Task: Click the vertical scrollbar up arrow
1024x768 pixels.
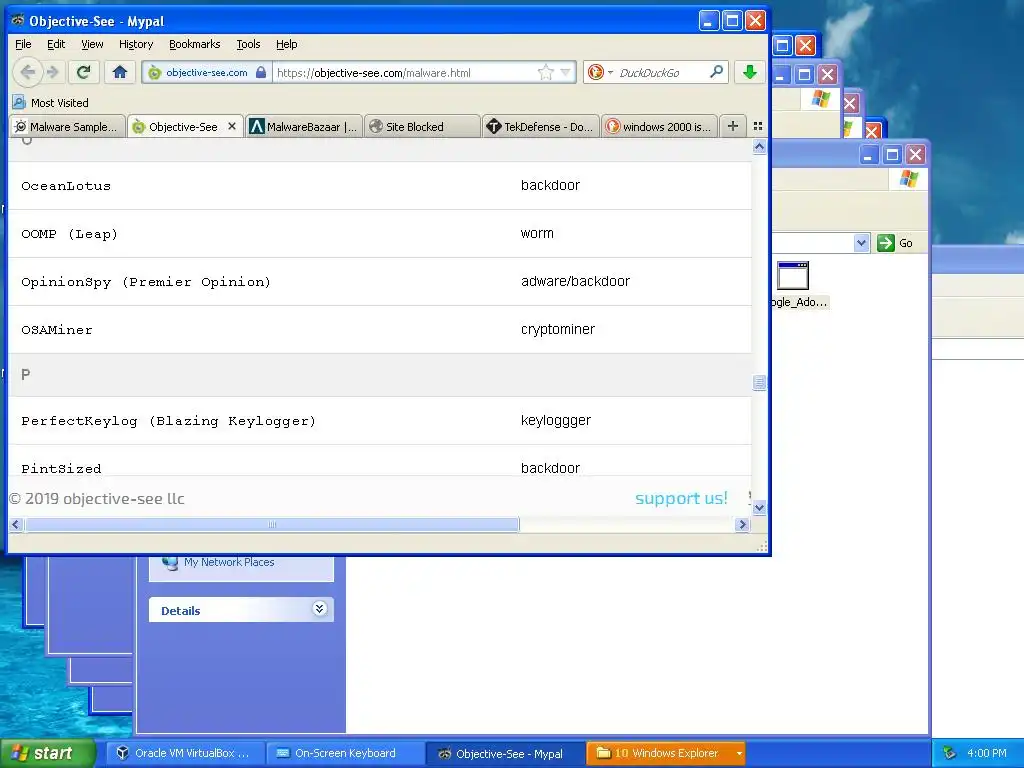Action: pos(759,147)
